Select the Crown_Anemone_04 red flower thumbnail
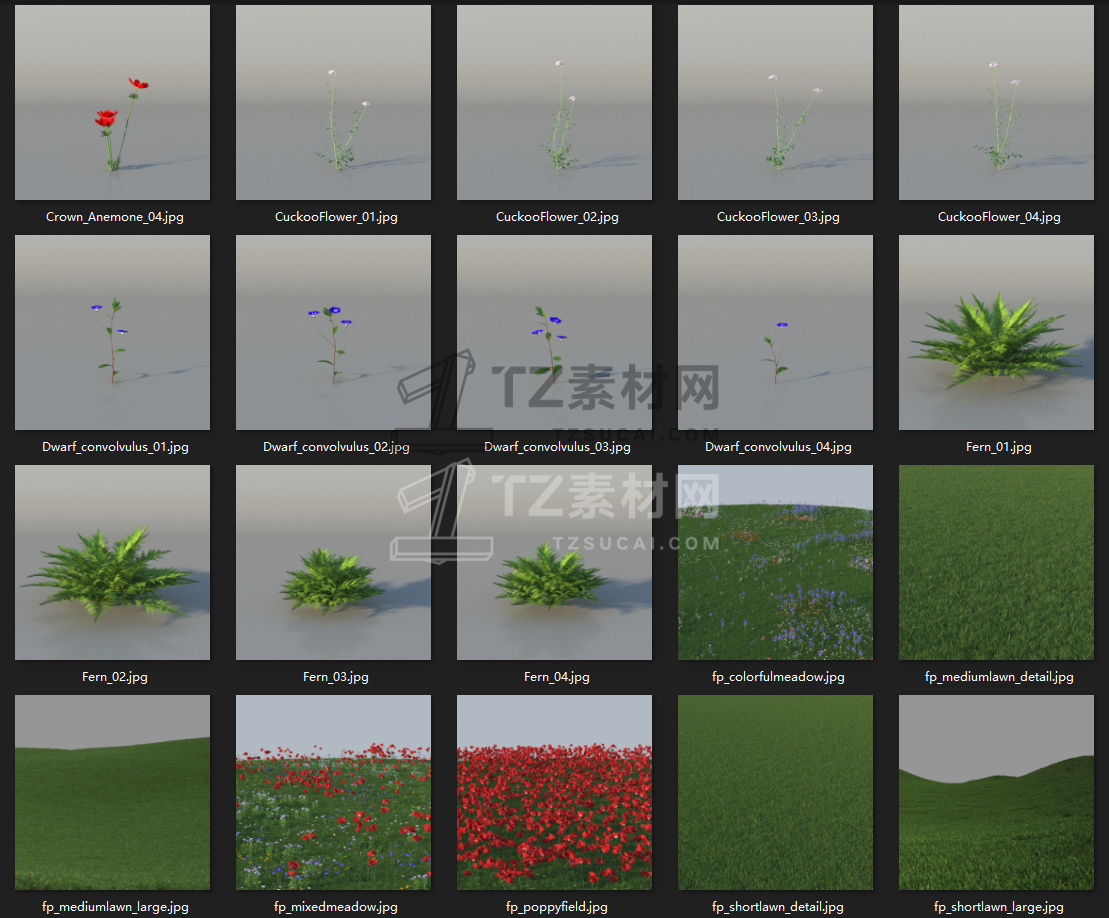The image size is (1109, 918). pos(112,103)
